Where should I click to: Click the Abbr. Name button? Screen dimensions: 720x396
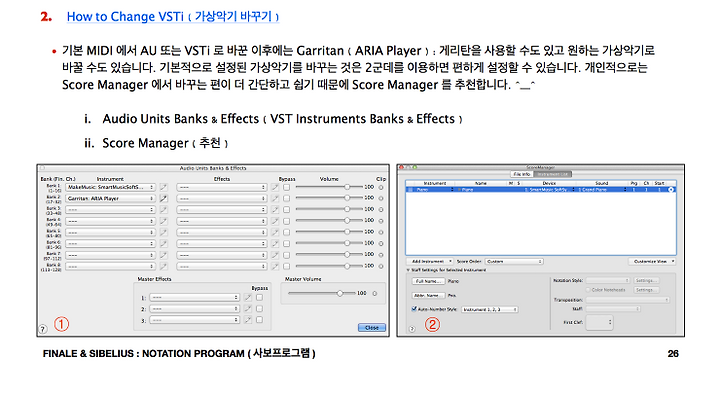point(428,295)
